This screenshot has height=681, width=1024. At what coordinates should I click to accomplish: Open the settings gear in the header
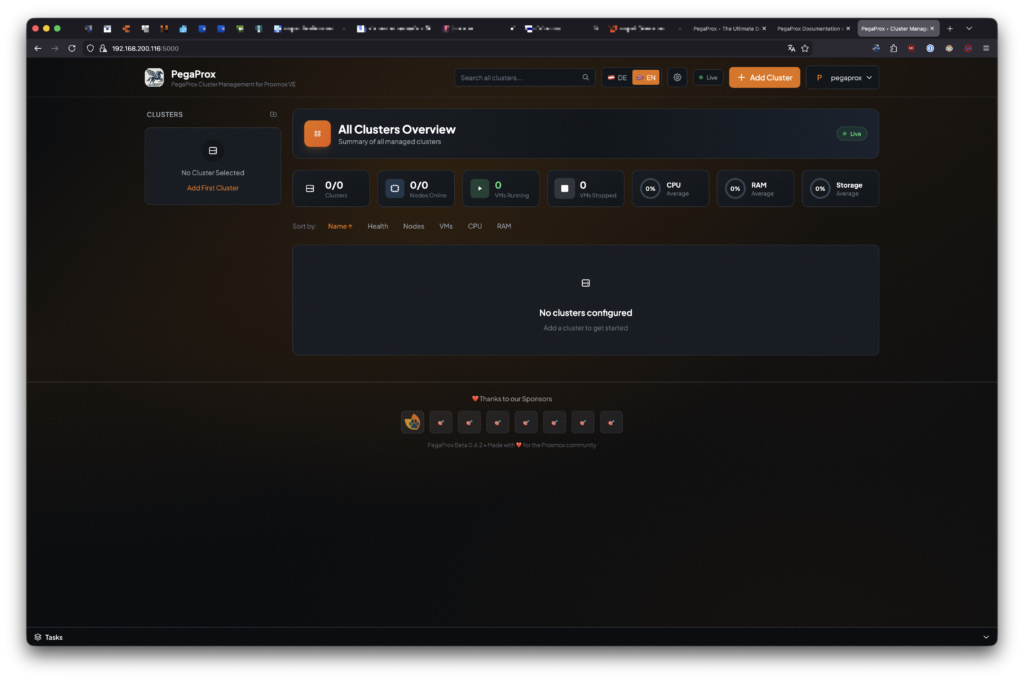tap(677, 77)
